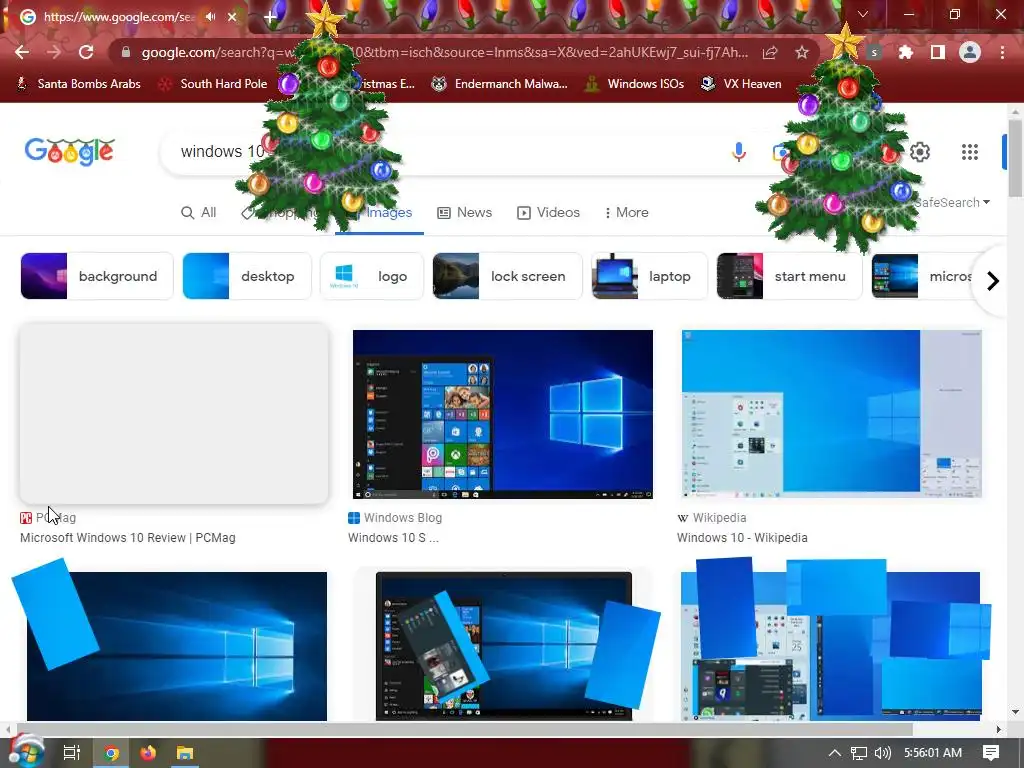The width and height of the screenshot is (1024, 768).
Task: Open the Google apps grid
Action: tap(970, 152)
